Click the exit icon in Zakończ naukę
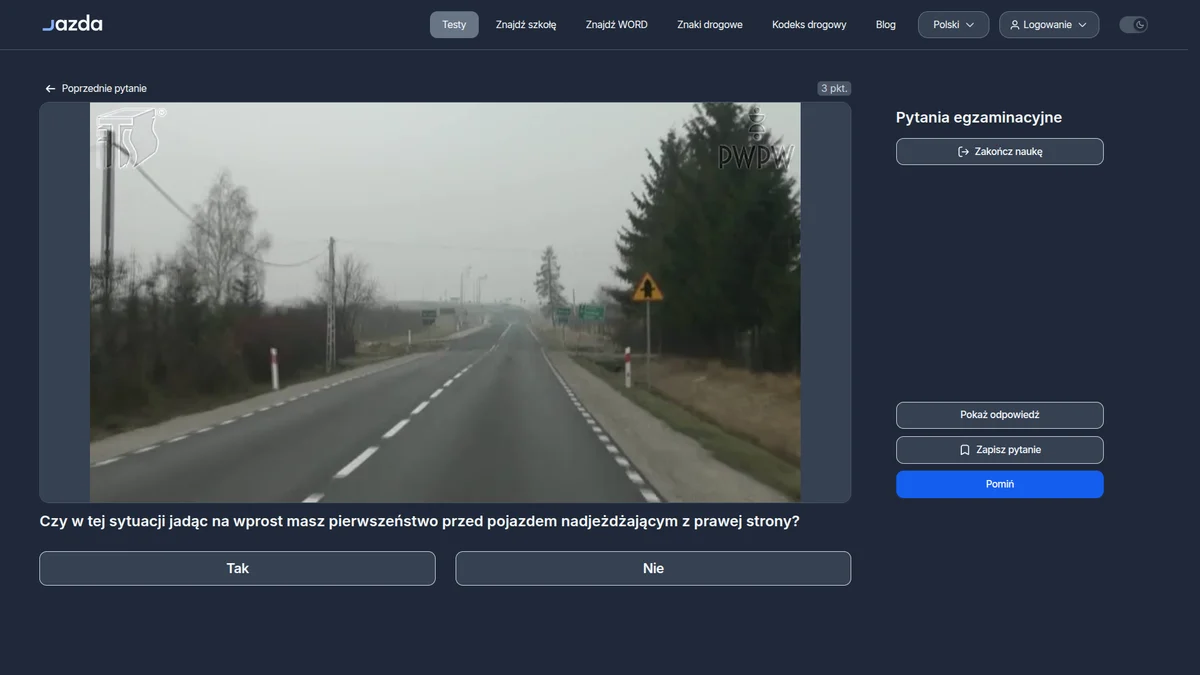Screen dimensions: 1200x675 [x=964, y=152]
